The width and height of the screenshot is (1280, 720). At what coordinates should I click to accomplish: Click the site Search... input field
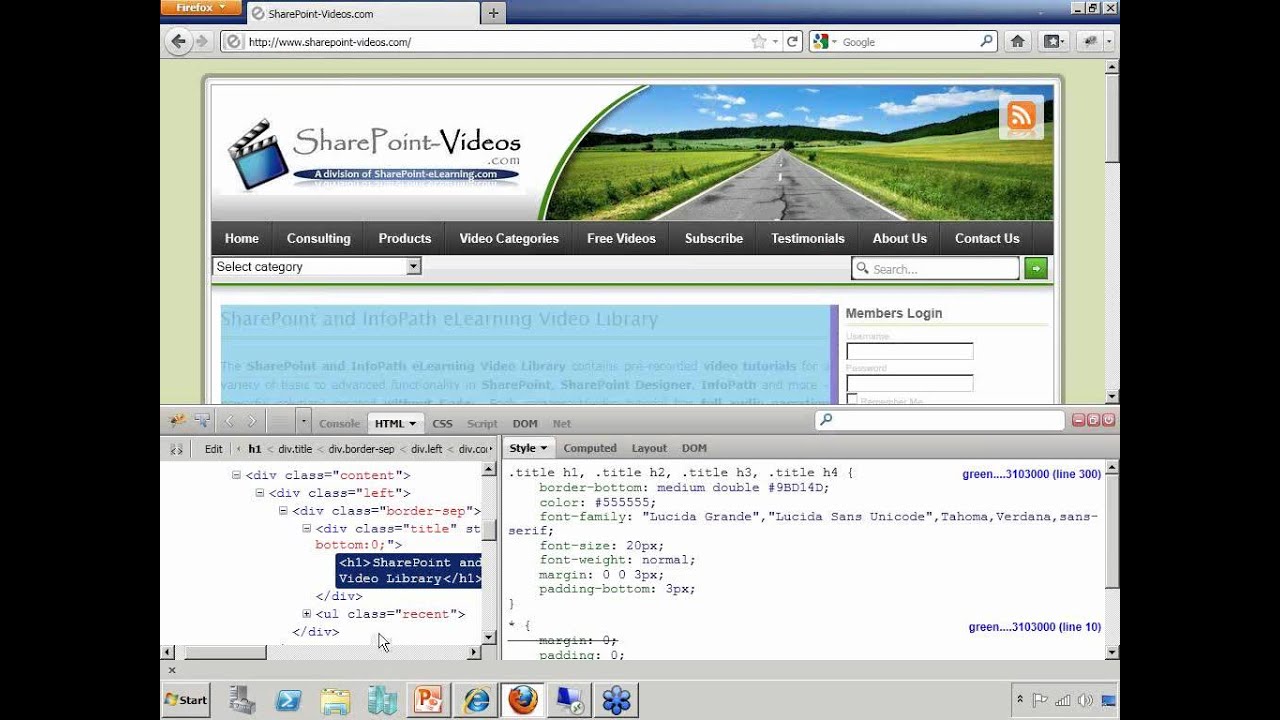click(935, 268)
